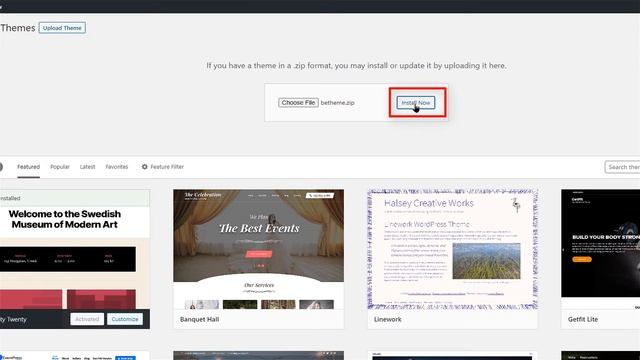
Task: Open the Linework theme preview thumbnail
Action: pyautogui.click(x=452, y=249)
